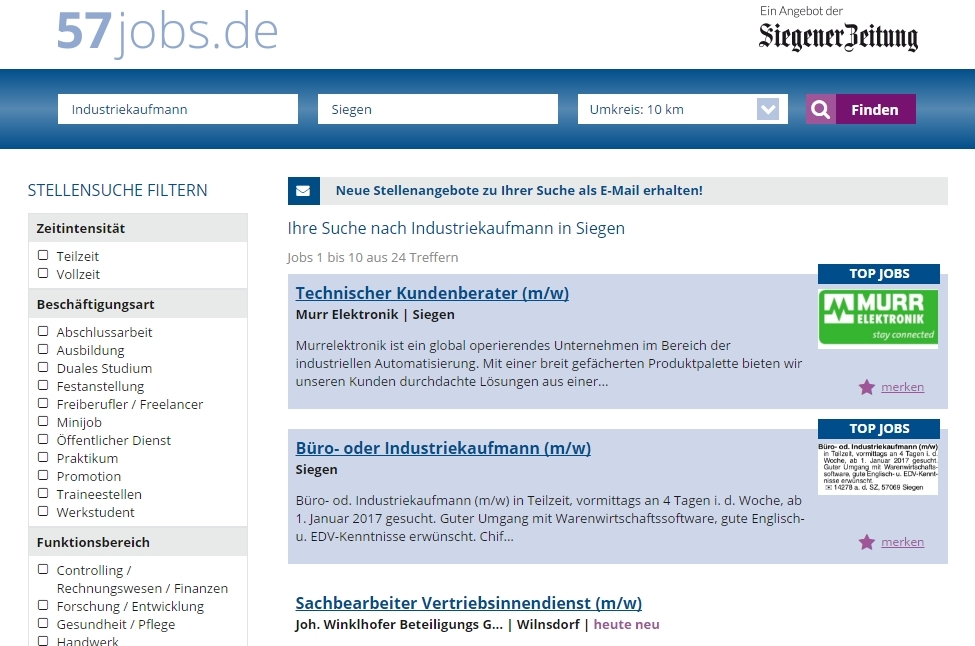975x646 pixels.
Task: Open the 57jobs.de logo homepage
Action: (167, 32)
